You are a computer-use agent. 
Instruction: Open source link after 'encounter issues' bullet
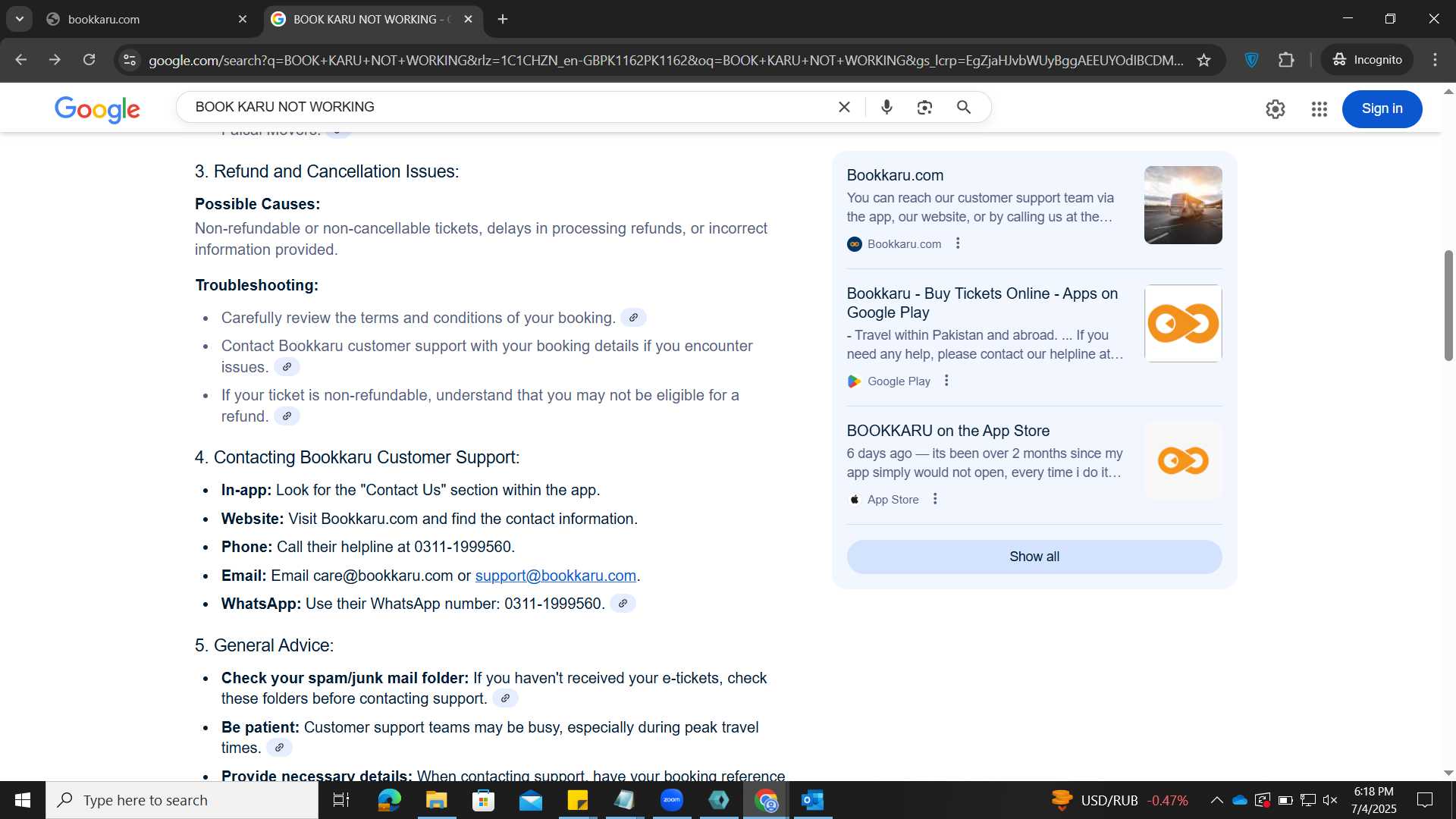(287, 367)
